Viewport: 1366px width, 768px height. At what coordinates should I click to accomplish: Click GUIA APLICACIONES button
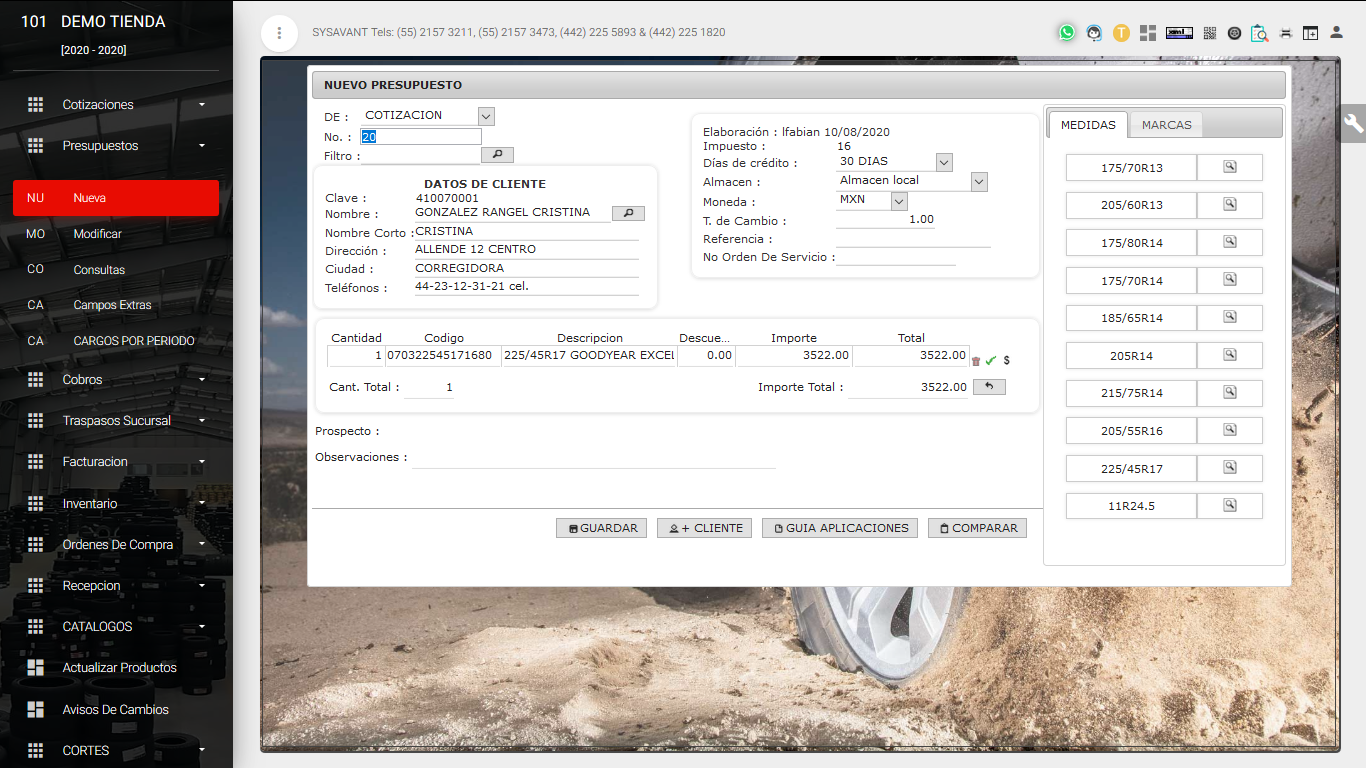tap(840, 528)
